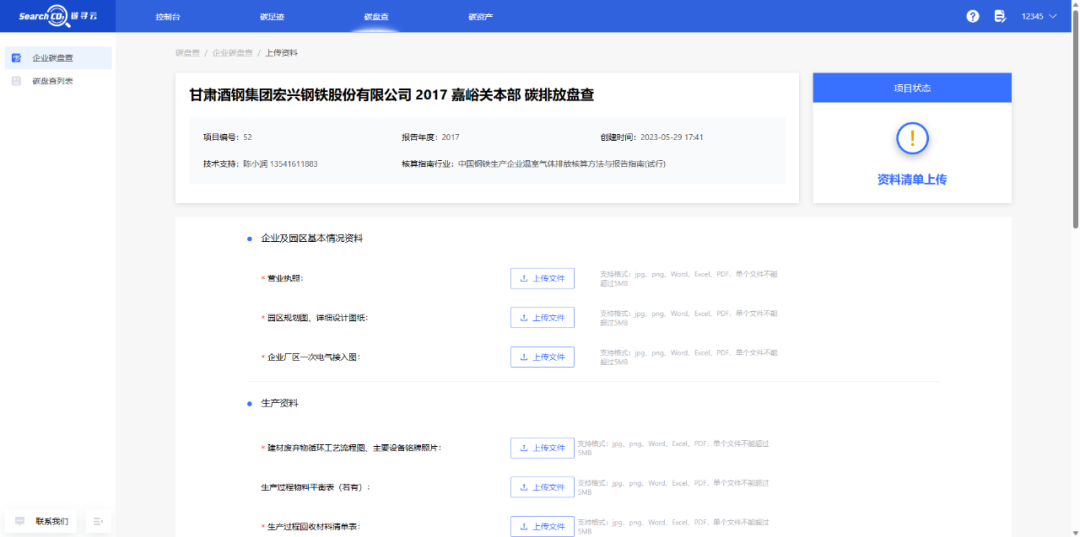Click the 资料清单上传 status text
Screen dimensions: 1080x537
pyautogui.click(x=912, y=180)
